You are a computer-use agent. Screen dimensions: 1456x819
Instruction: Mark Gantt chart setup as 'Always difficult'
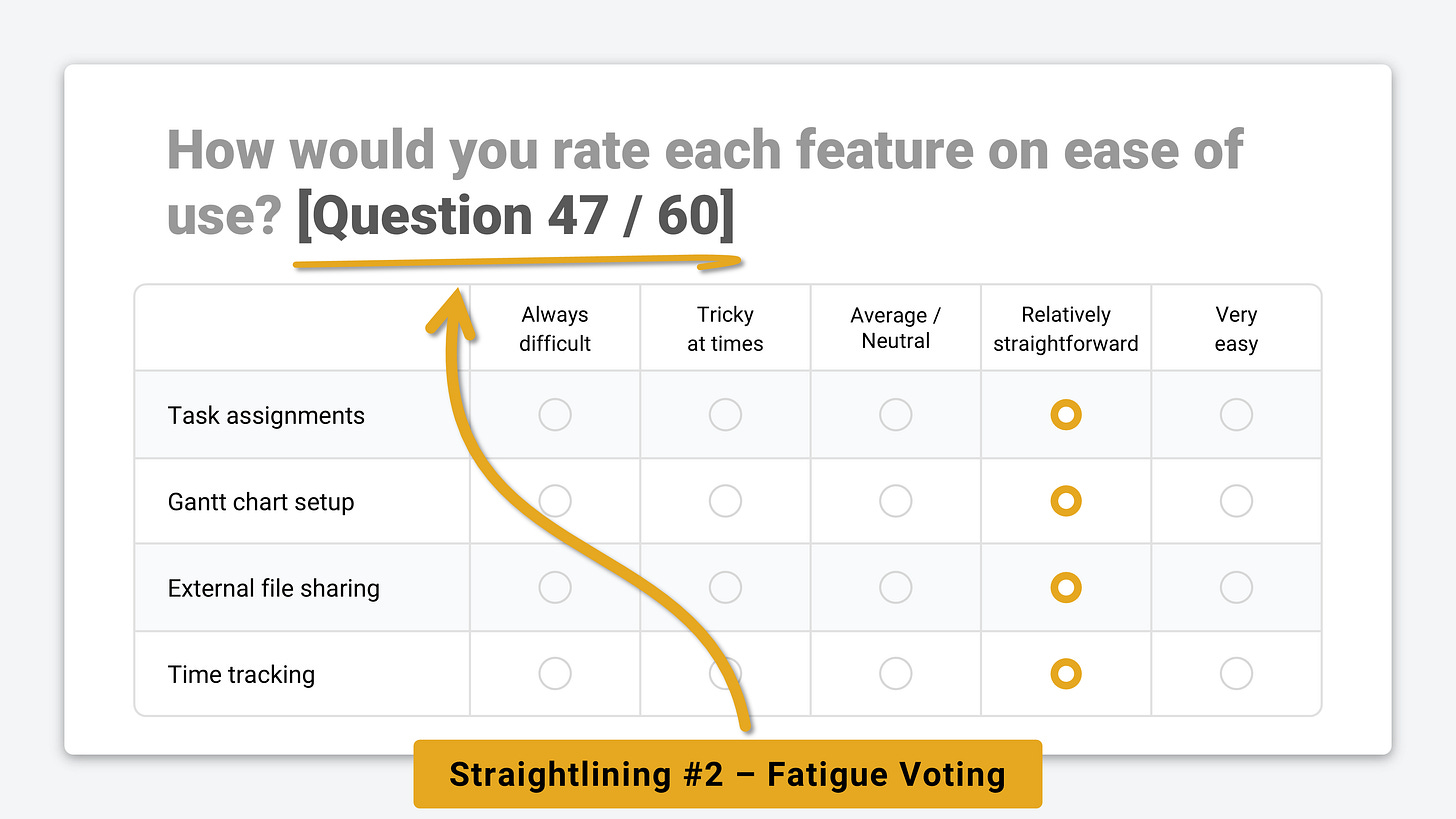tap(555, 501)
